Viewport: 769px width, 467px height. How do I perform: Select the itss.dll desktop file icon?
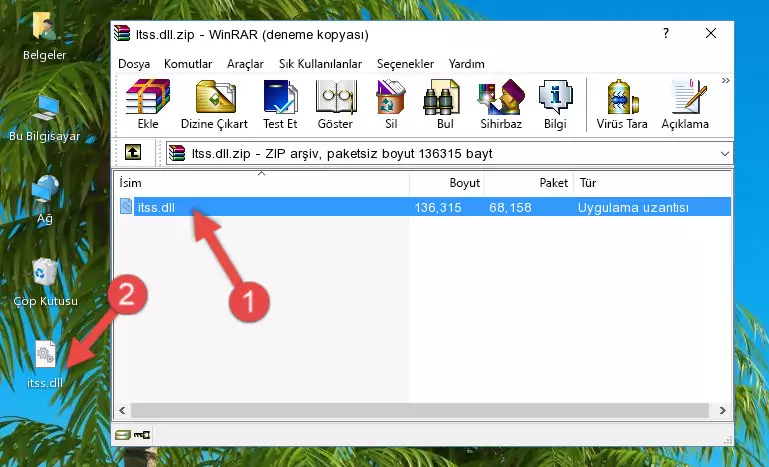point(45,364)
